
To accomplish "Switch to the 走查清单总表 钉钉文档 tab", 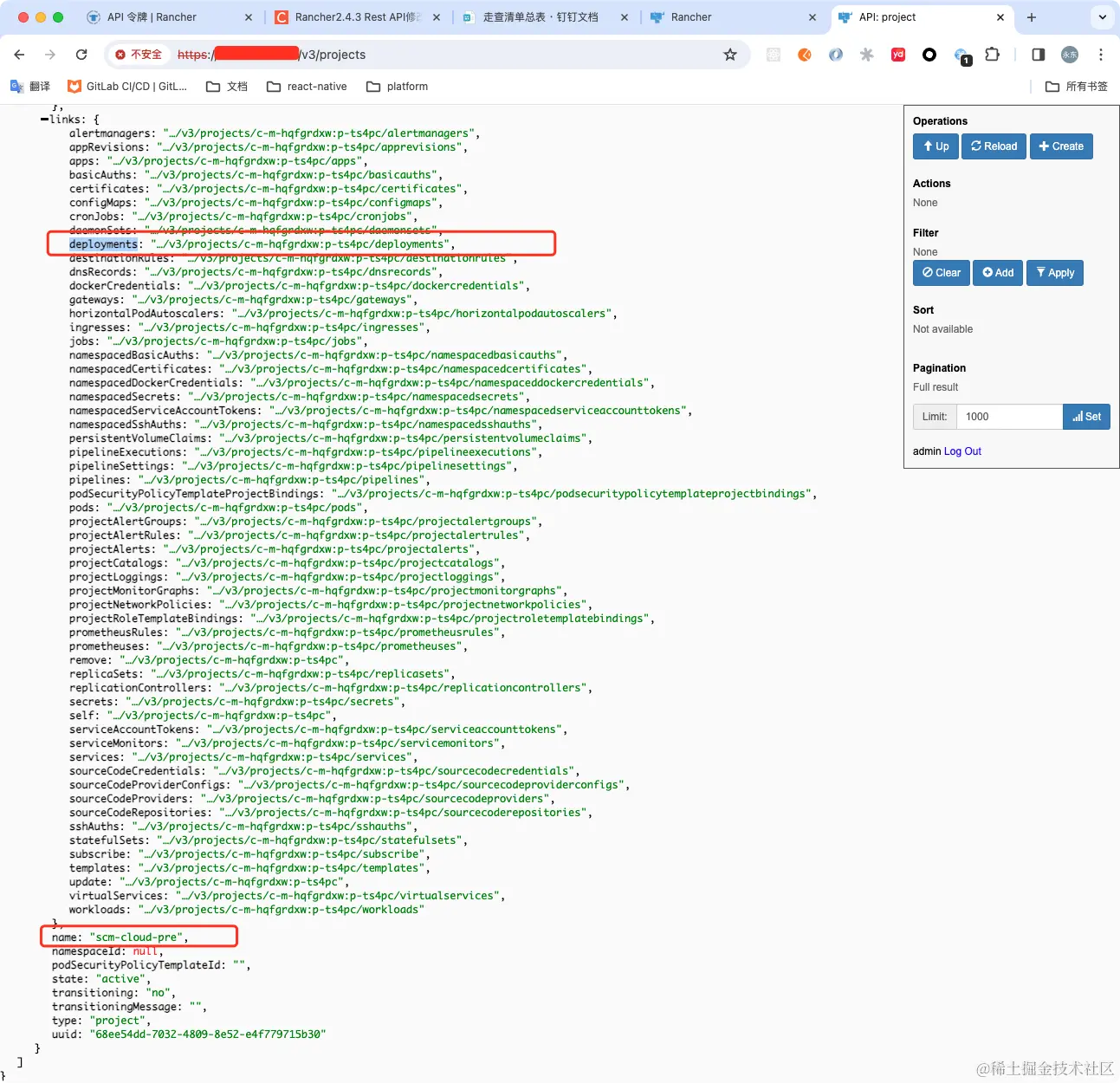I will click(545, 17).
